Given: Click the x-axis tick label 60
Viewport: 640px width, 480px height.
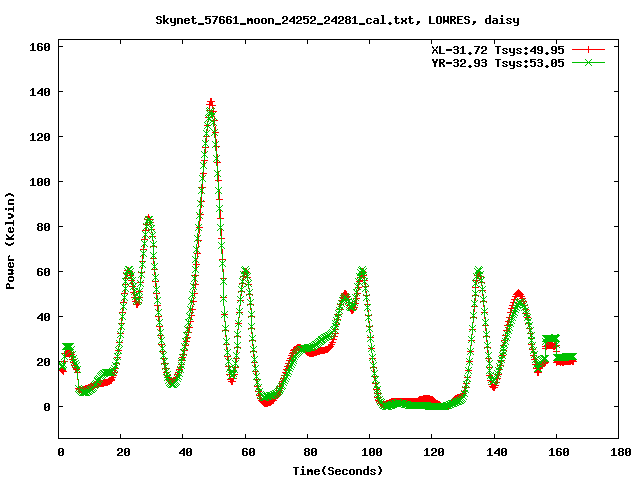Looking at the screenshot, I should pos(248,452).
